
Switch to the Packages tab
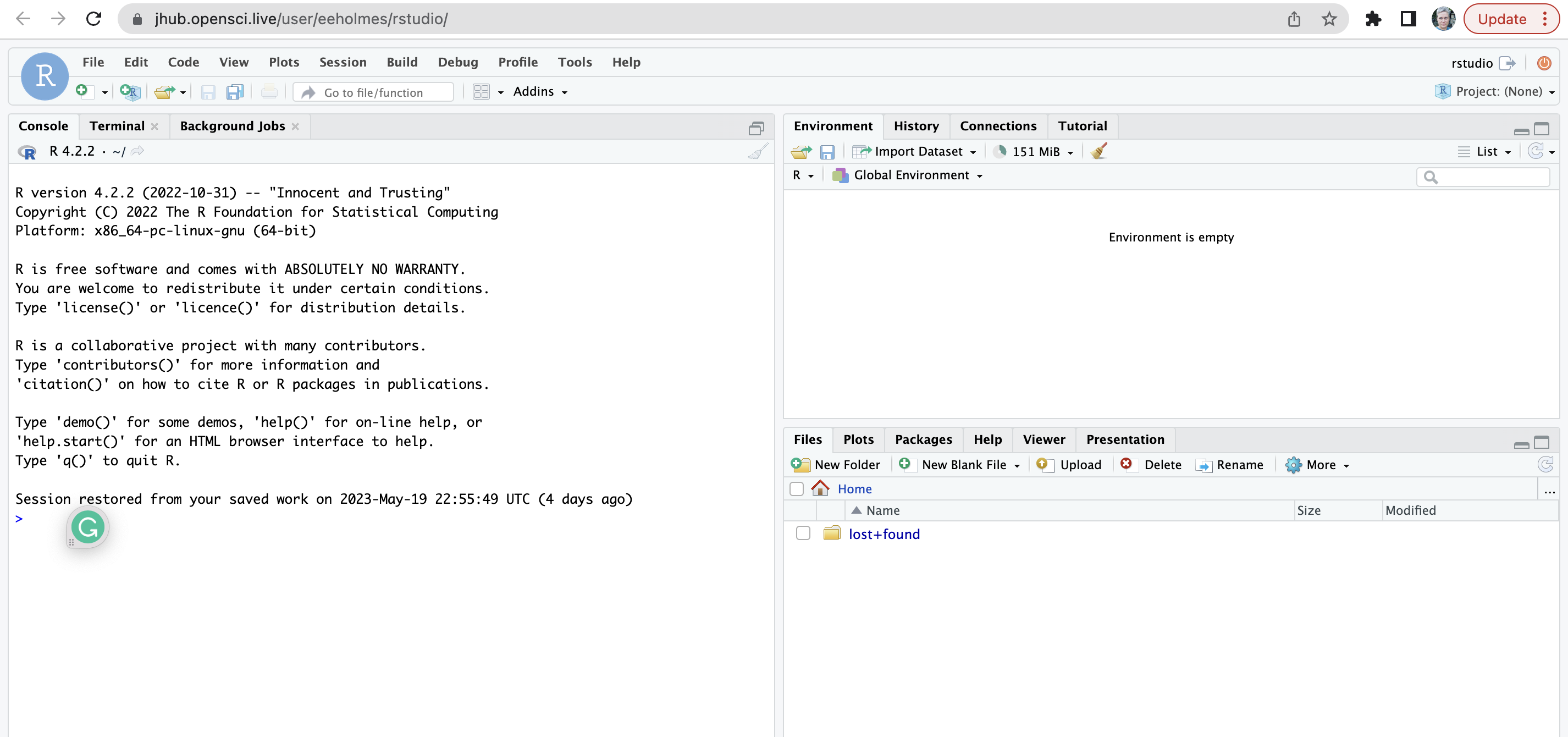923,439
